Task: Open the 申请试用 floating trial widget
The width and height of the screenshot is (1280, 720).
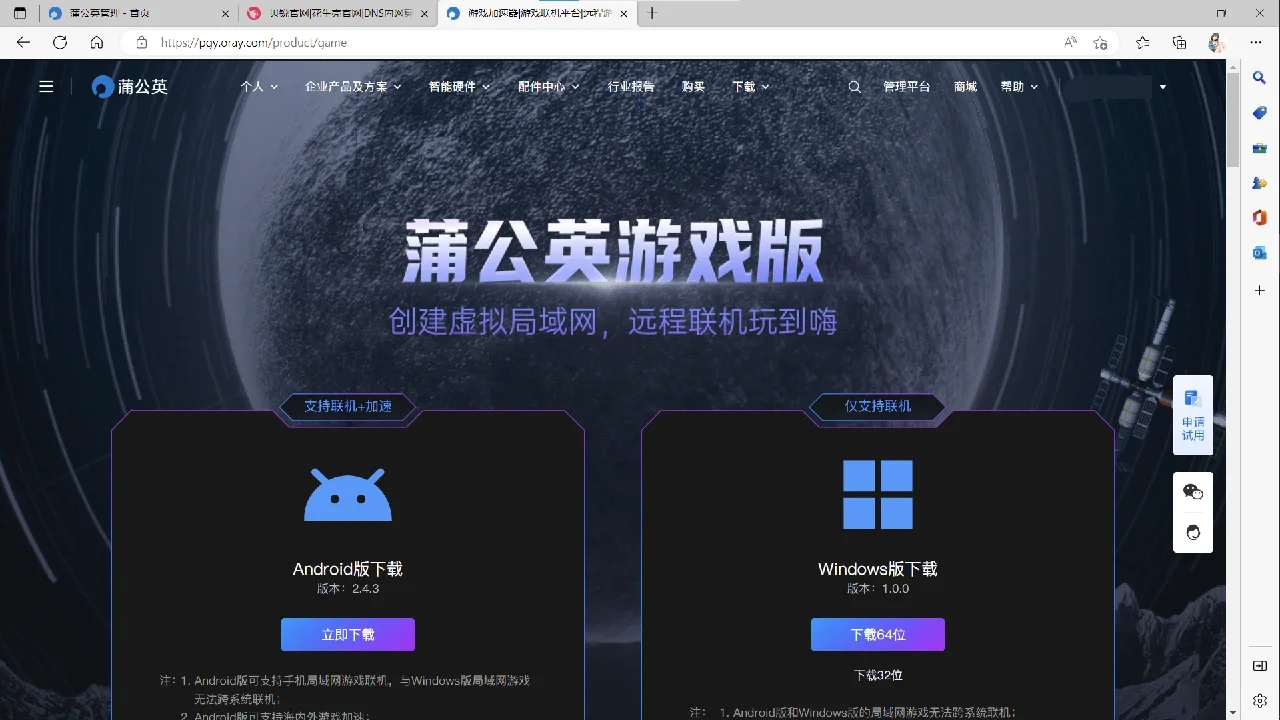Action: click(1192, 415)
